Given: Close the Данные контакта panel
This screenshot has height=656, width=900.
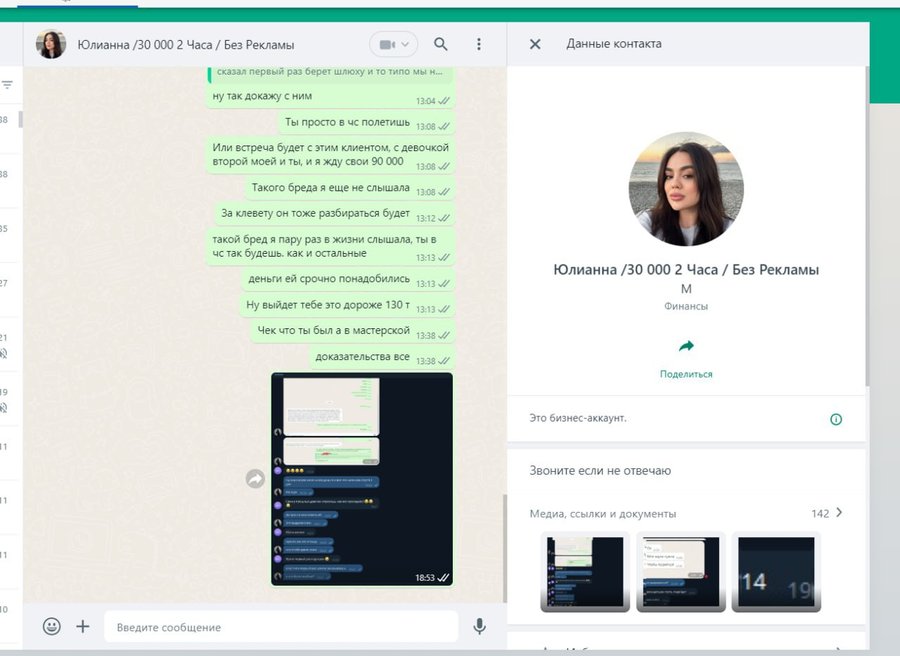Looking at the screenshot, I should tap(535, 44).
